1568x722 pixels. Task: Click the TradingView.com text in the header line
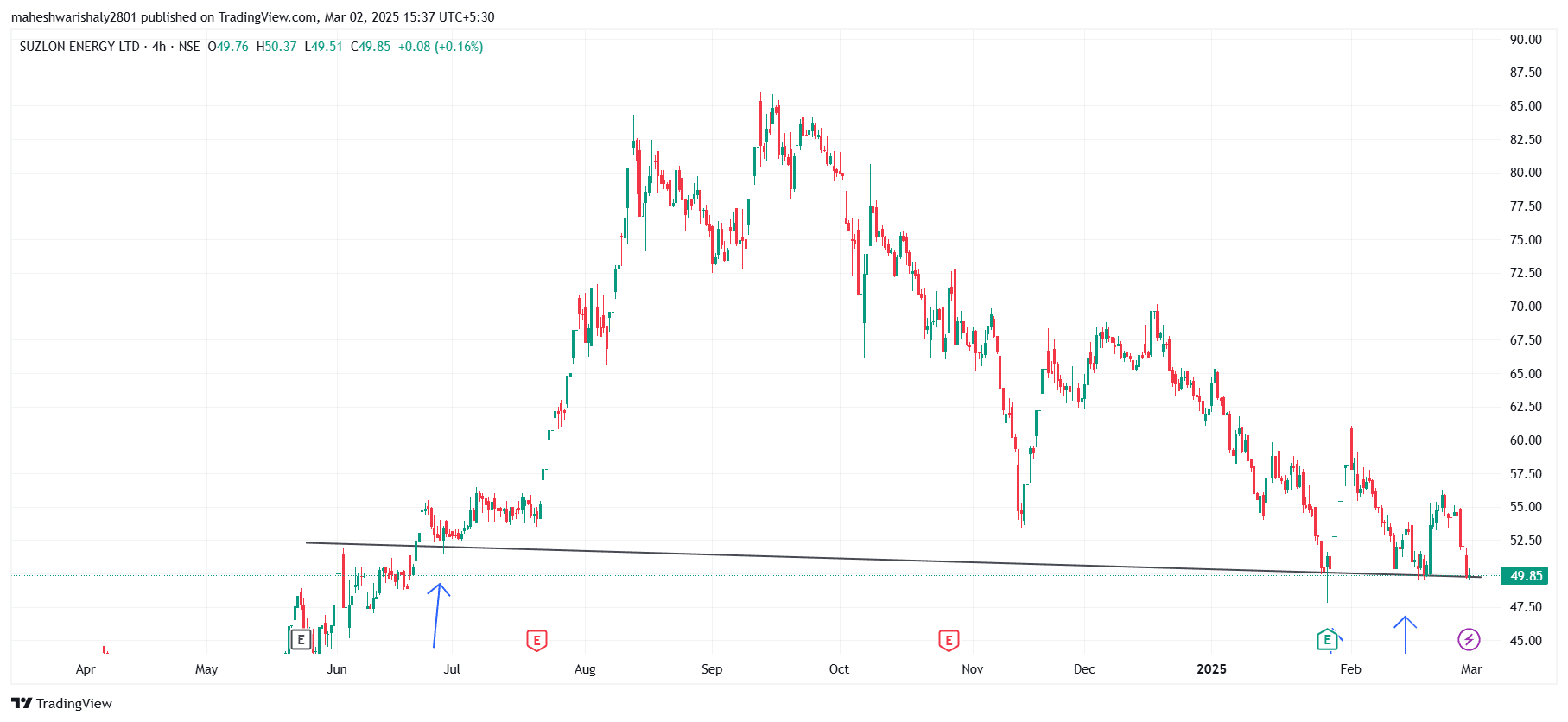click(x=268, y=17)
